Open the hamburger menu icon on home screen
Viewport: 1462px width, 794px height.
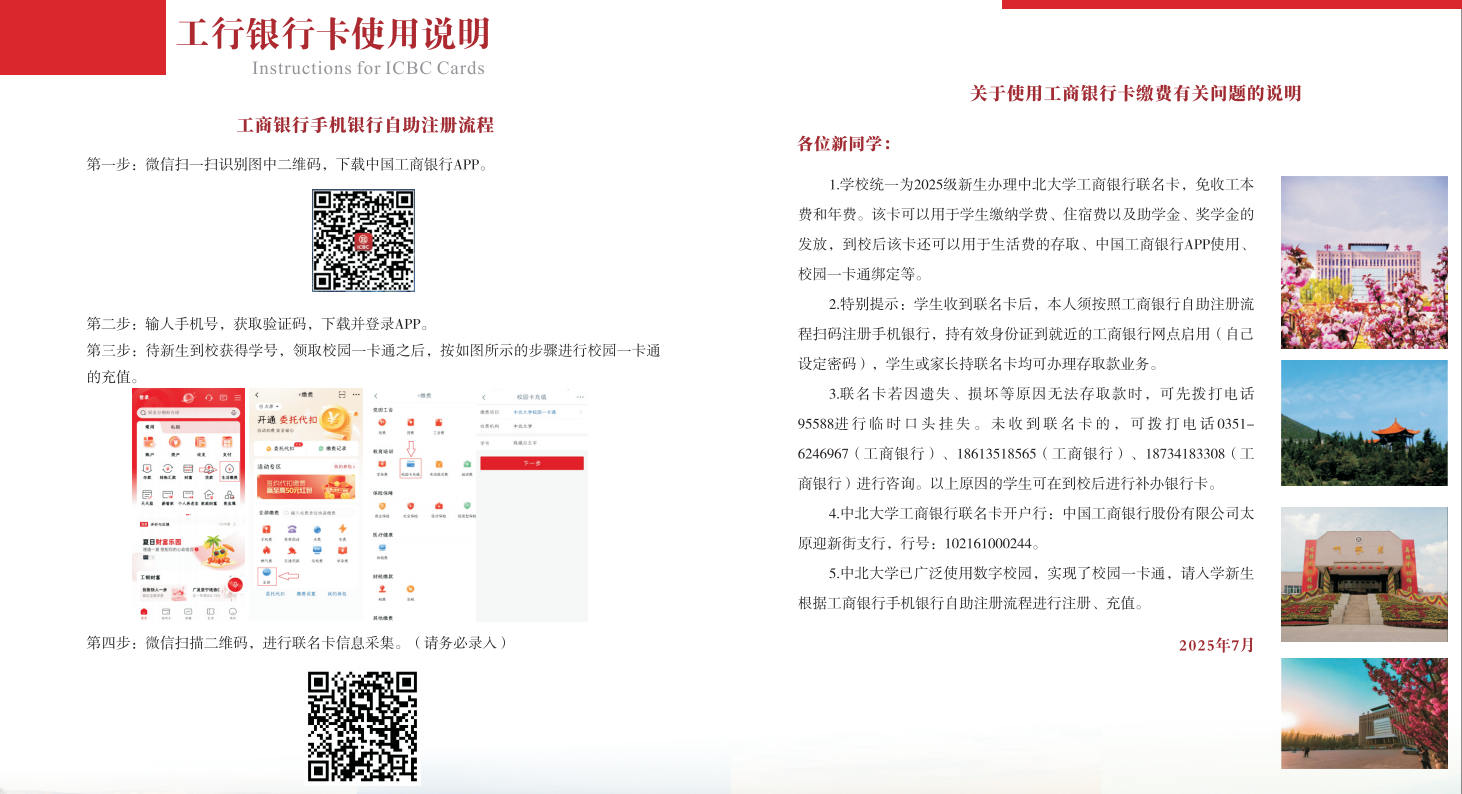click(x=238, y=398)
